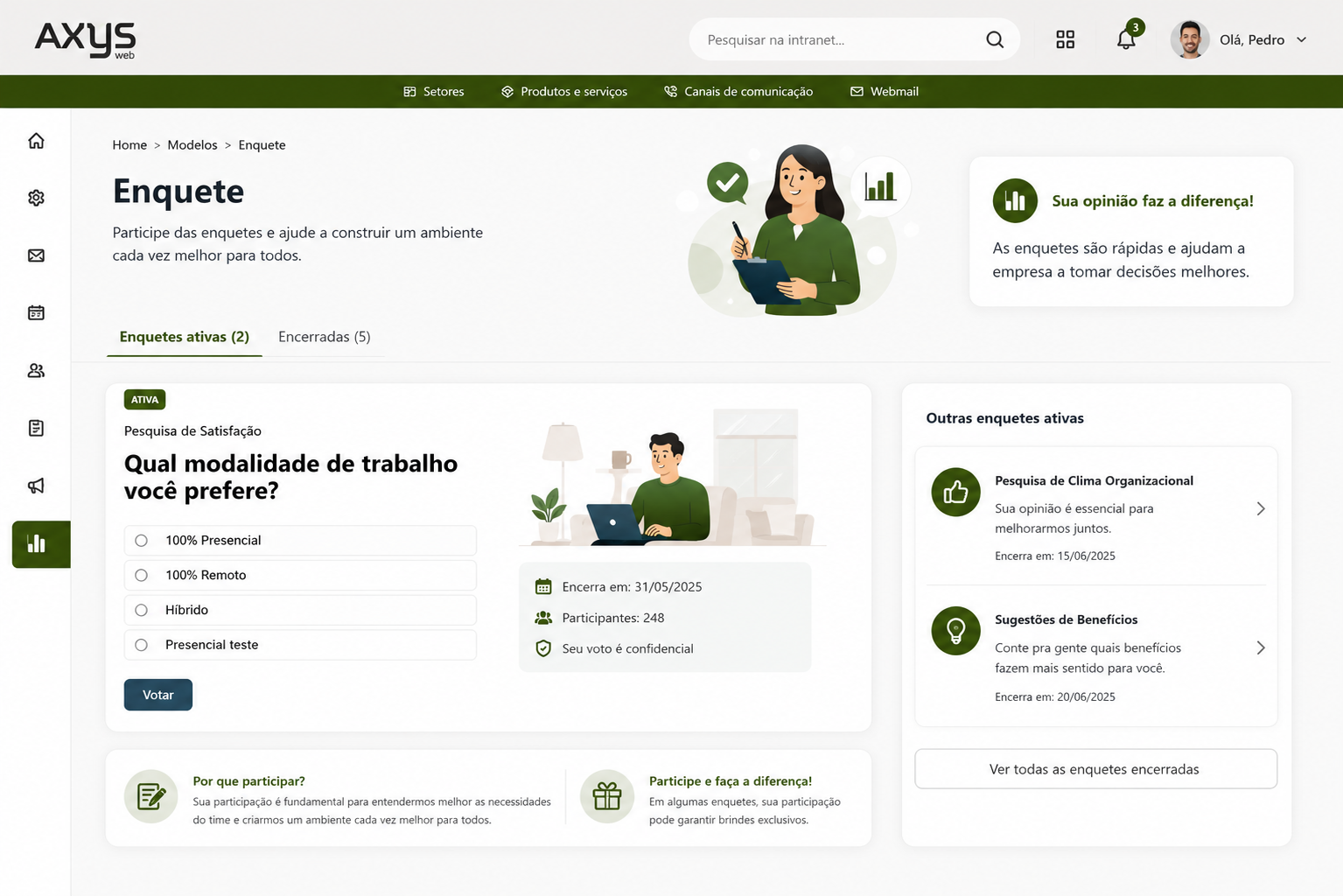Click the phone icon of Canais de comunicação

click(x=670, y=91)
